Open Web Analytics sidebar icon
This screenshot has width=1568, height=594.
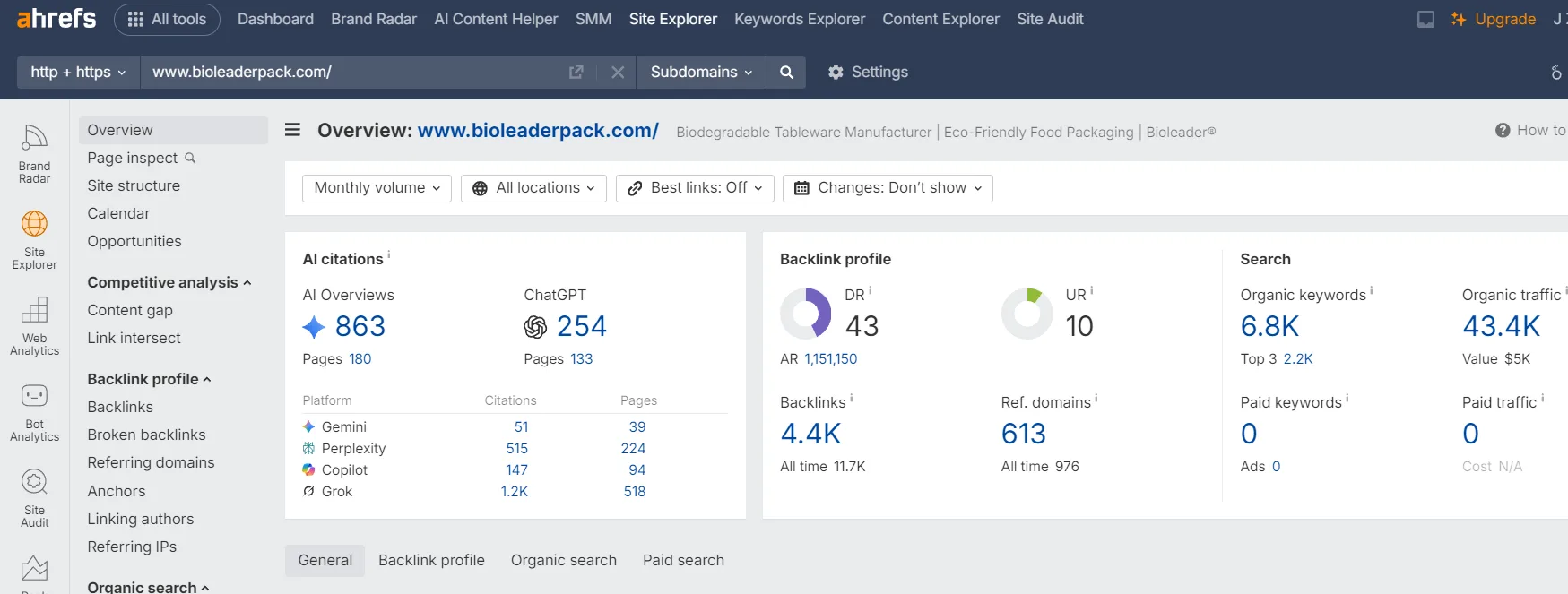(34, 325)
